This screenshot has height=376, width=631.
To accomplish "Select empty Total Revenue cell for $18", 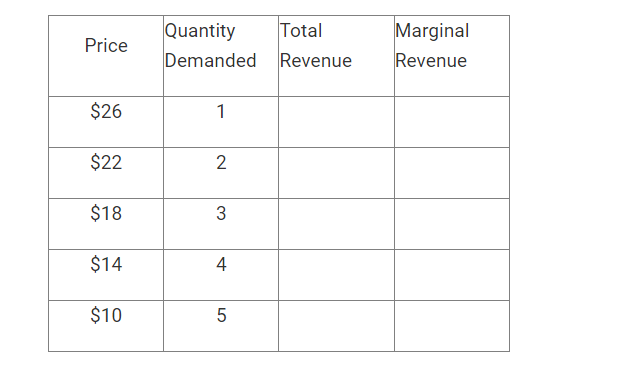I will coord(336,224).
